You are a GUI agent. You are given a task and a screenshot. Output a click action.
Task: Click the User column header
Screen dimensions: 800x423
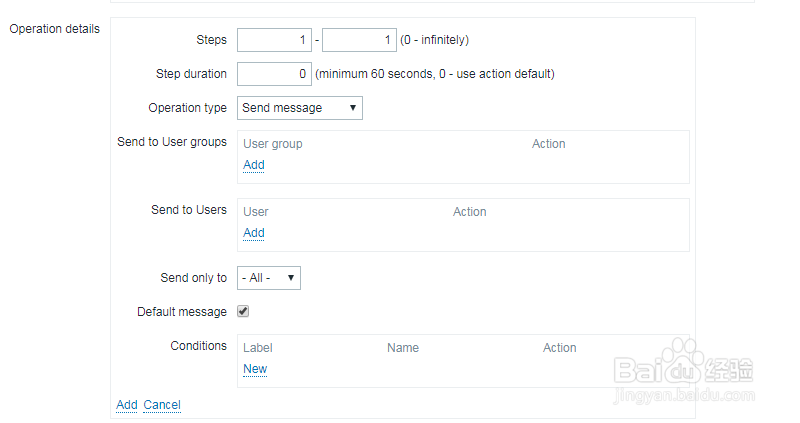[x=256, y=212]
